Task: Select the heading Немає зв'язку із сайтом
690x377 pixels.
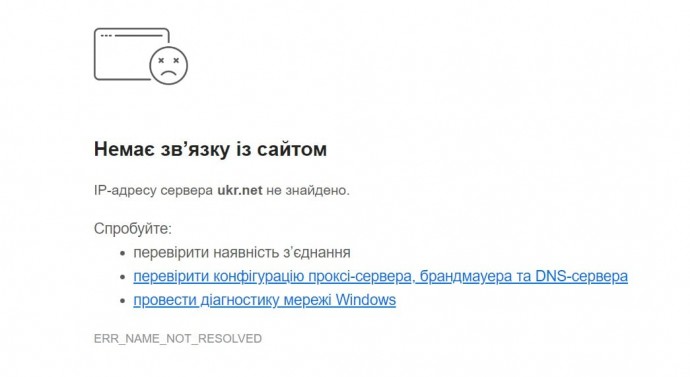Action: click(x=210, y=149)
